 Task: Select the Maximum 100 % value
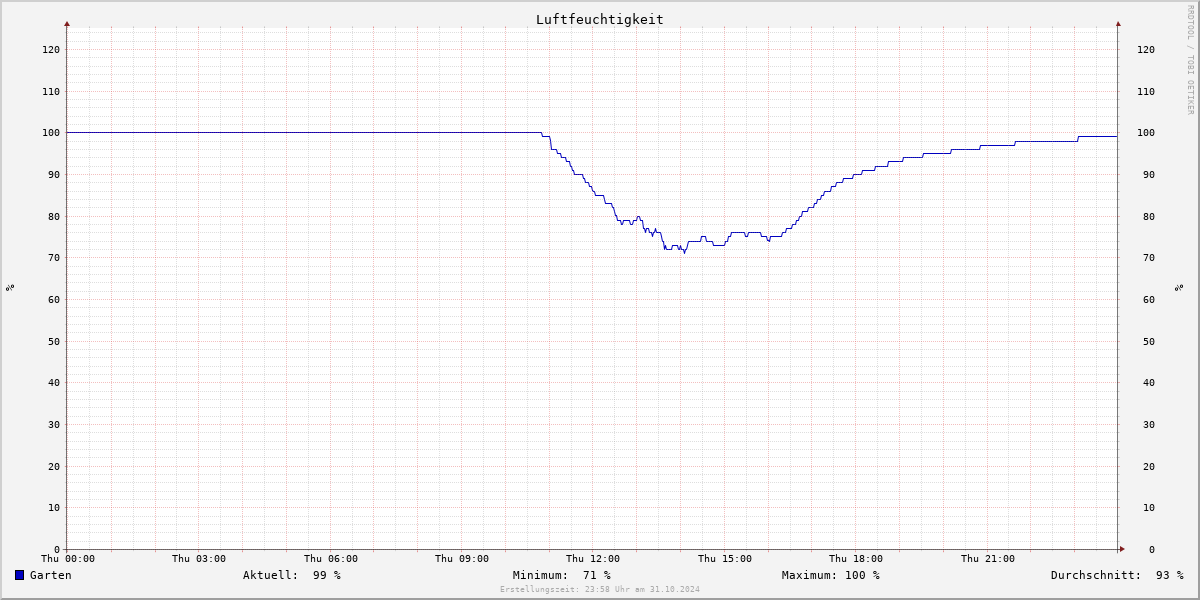(x=831, y=575)
